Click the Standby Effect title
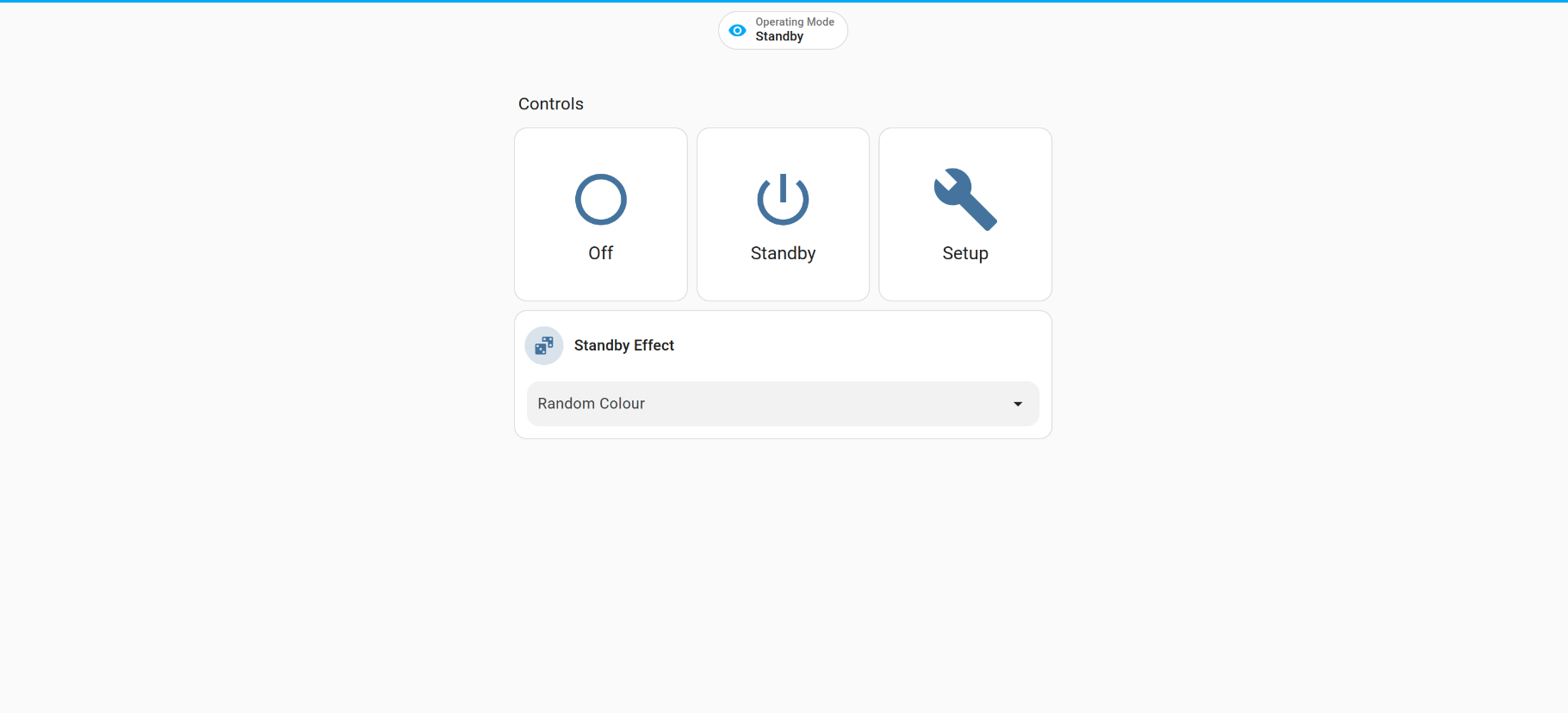The width and height of the screenshot is (1568, 713). tap(624, 345)
